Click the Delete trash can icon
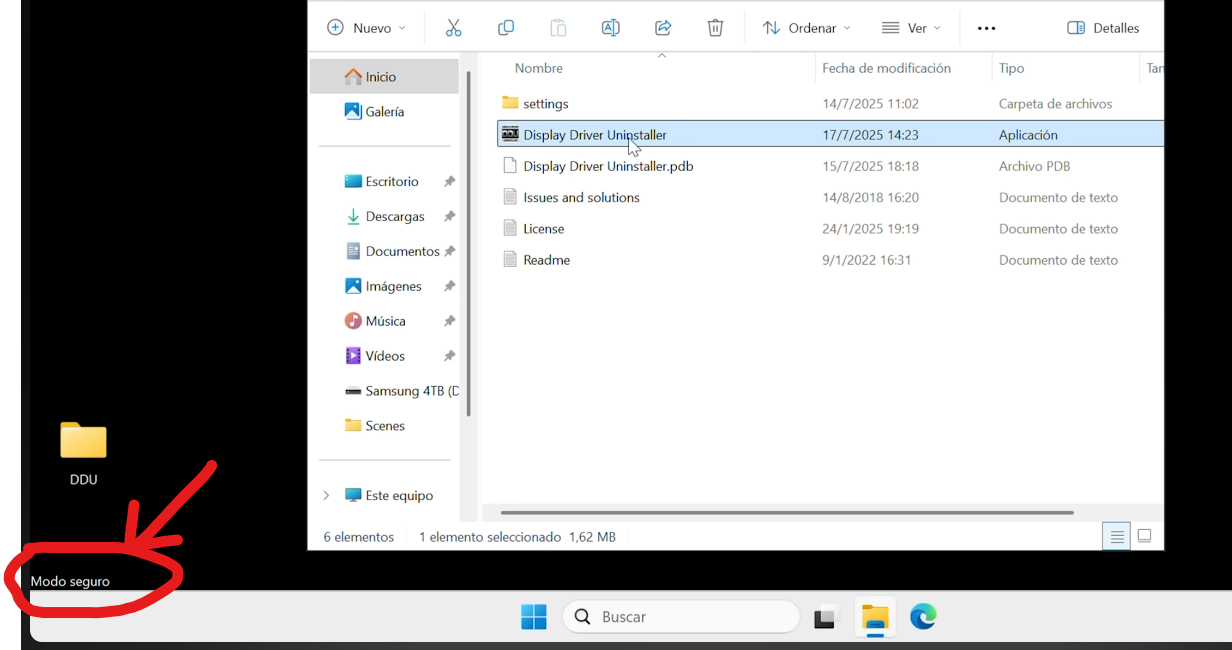The width and height of the screenshot is (1232, 650). [x=715, y=28]
